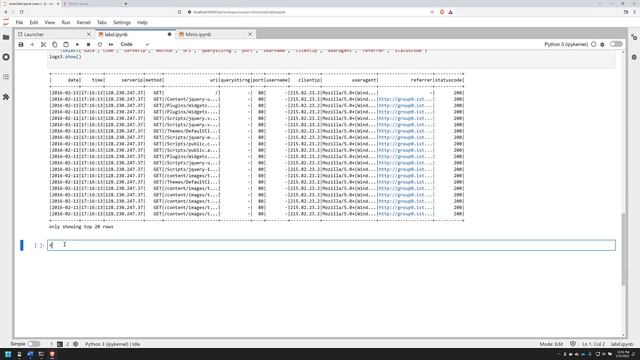
Task: Click the Python 3 (ipykernel) Idle status
Action: tap(113, 344)
